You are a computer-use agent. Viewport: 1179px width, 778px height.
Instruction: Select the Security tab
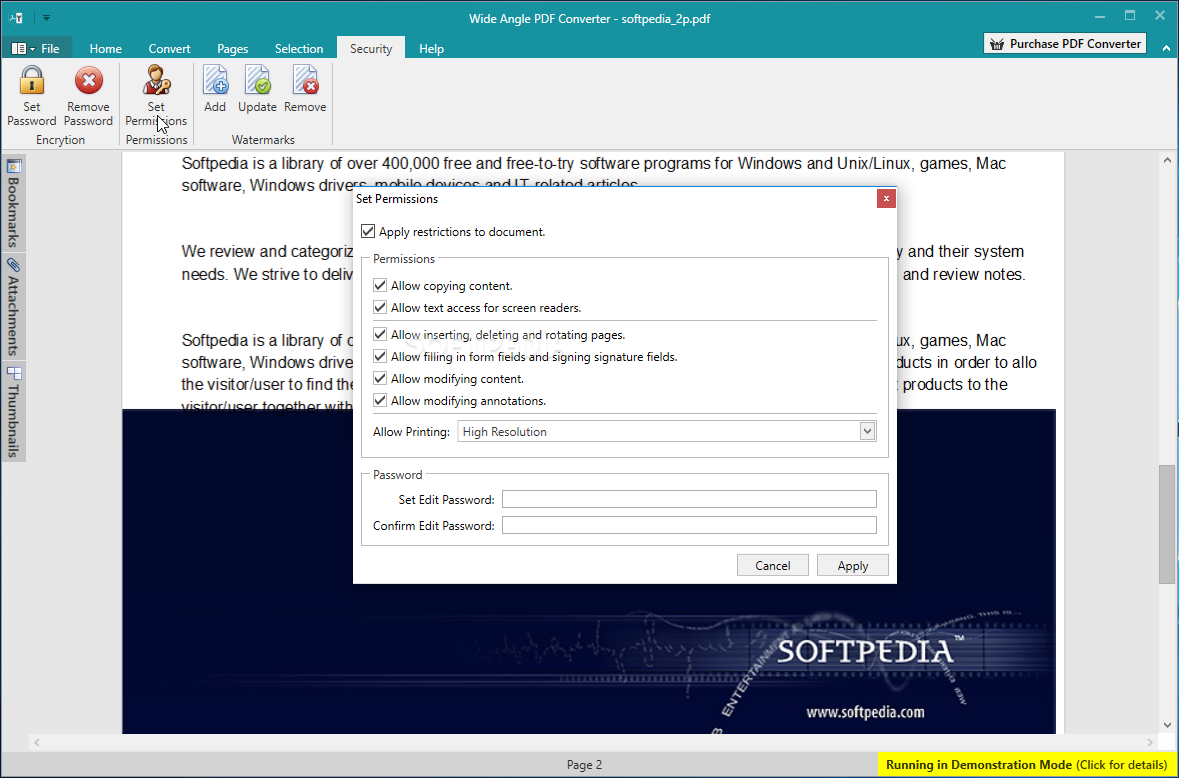click(371, 48)
